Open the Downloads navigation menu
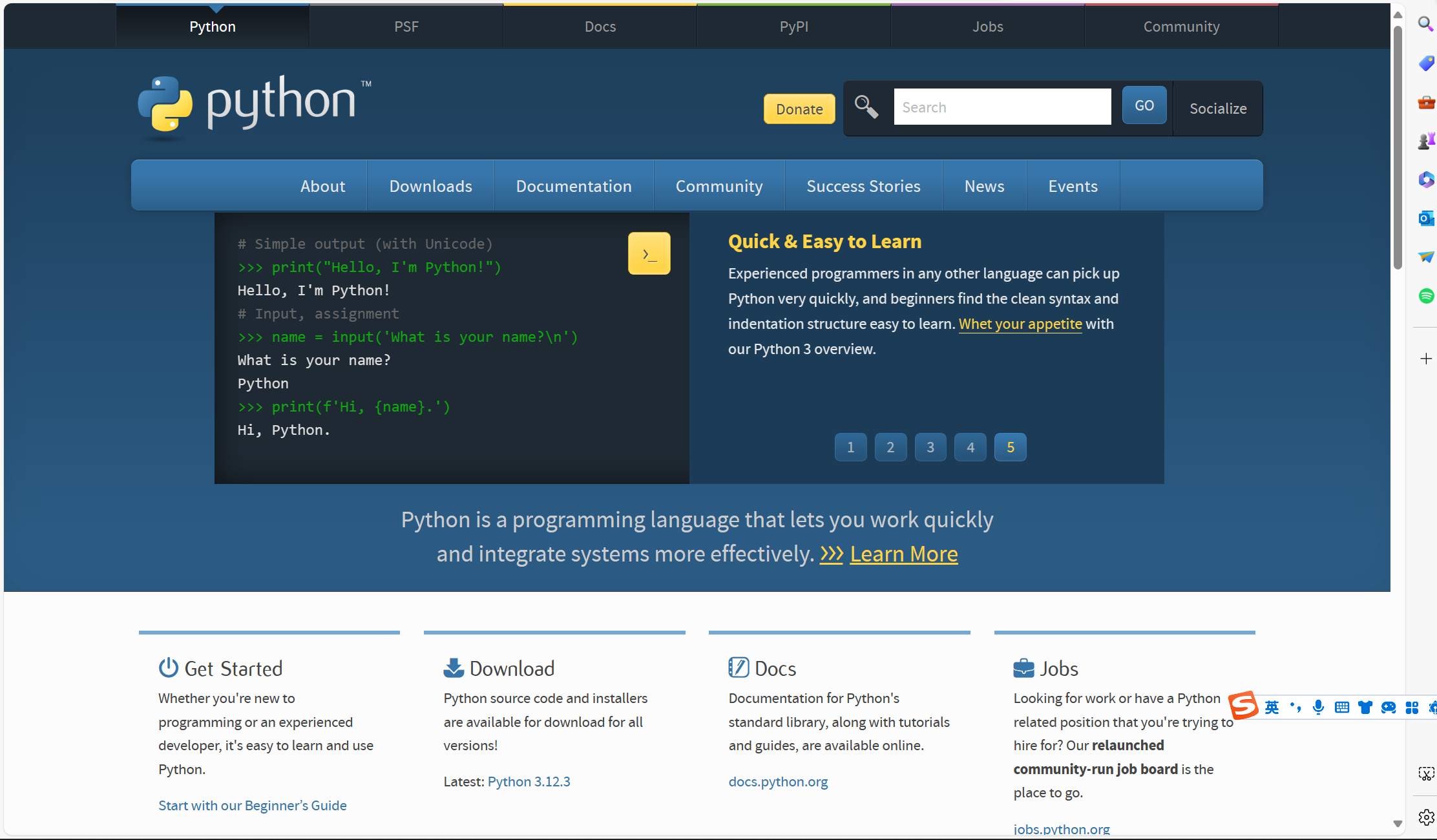This screenshot has width=1437, height=840. click(430, 186)
